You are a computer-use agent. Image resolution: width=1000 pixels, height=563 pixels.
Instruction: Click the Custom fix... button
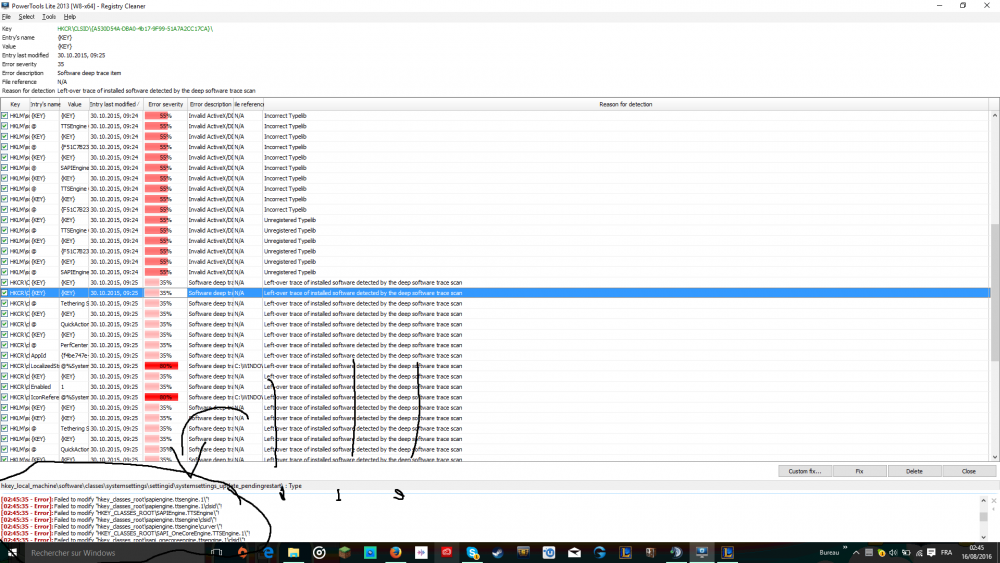[804, 471]
